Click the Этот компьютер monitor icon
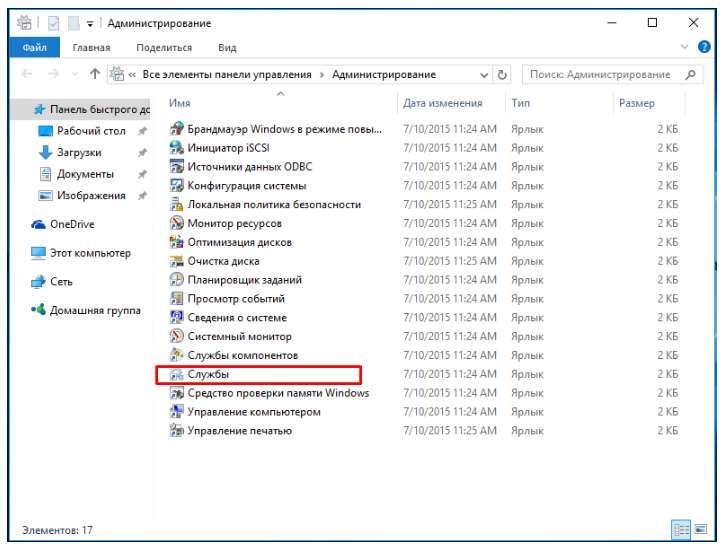This screenshot has height=546, width=724. click(38, 253)
